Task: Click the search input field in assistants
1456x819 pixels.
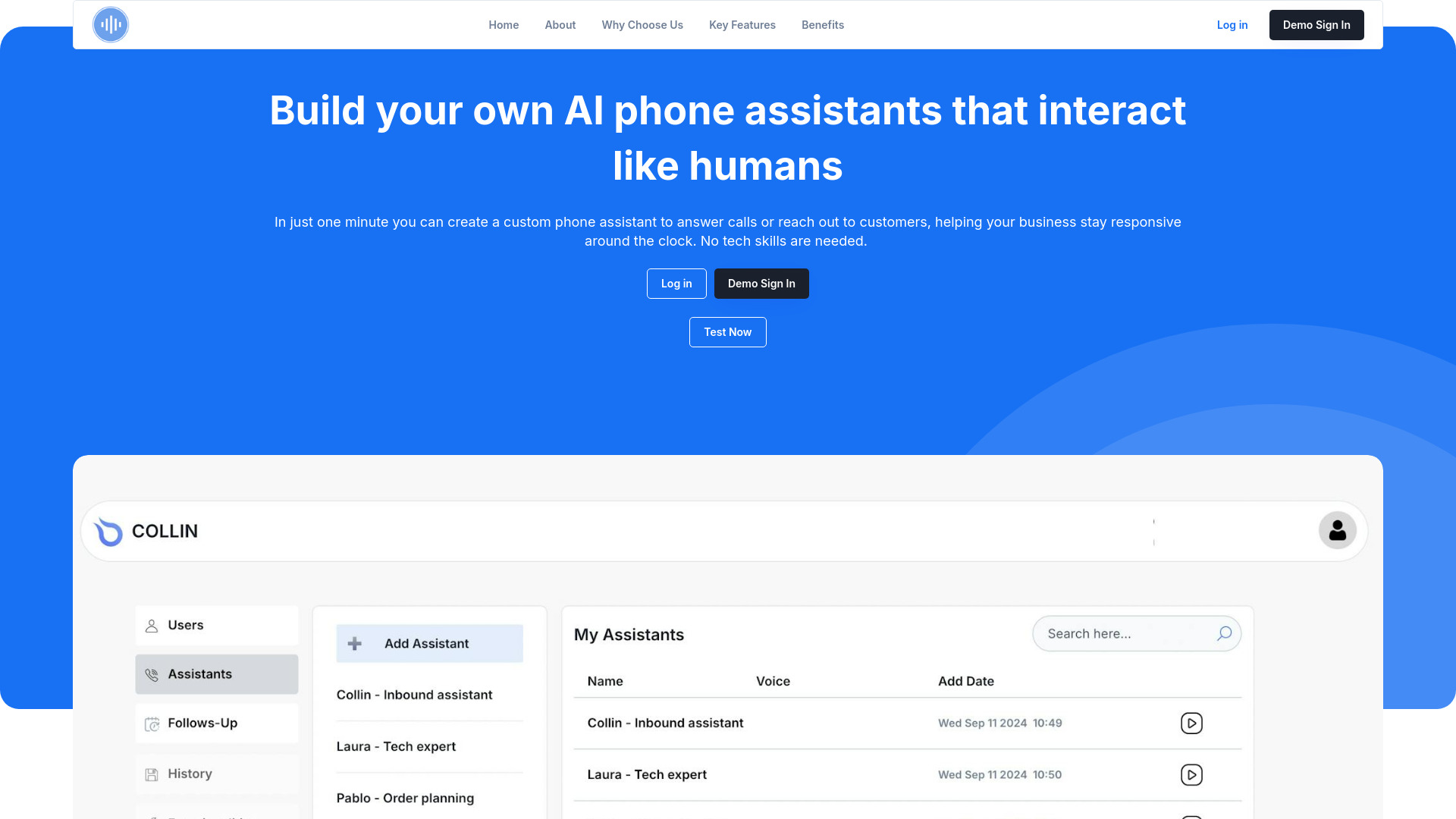Action: tap(1125, 632)
